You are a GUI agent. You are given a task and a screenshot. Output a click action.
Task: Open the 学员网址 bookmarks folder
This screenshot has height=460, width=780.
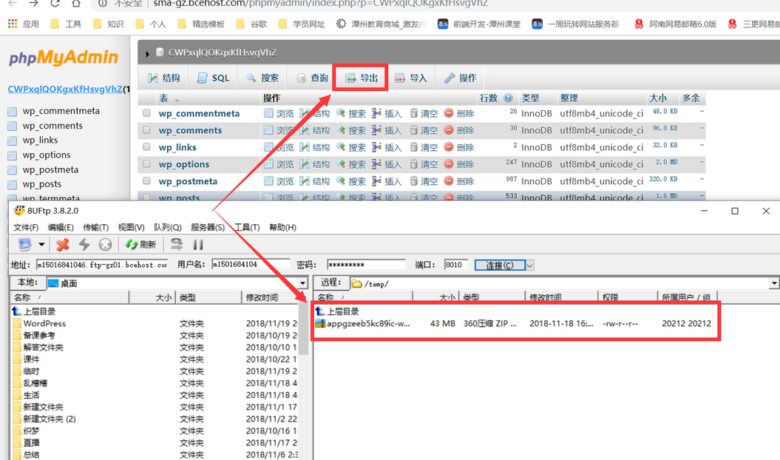[302, 24]
